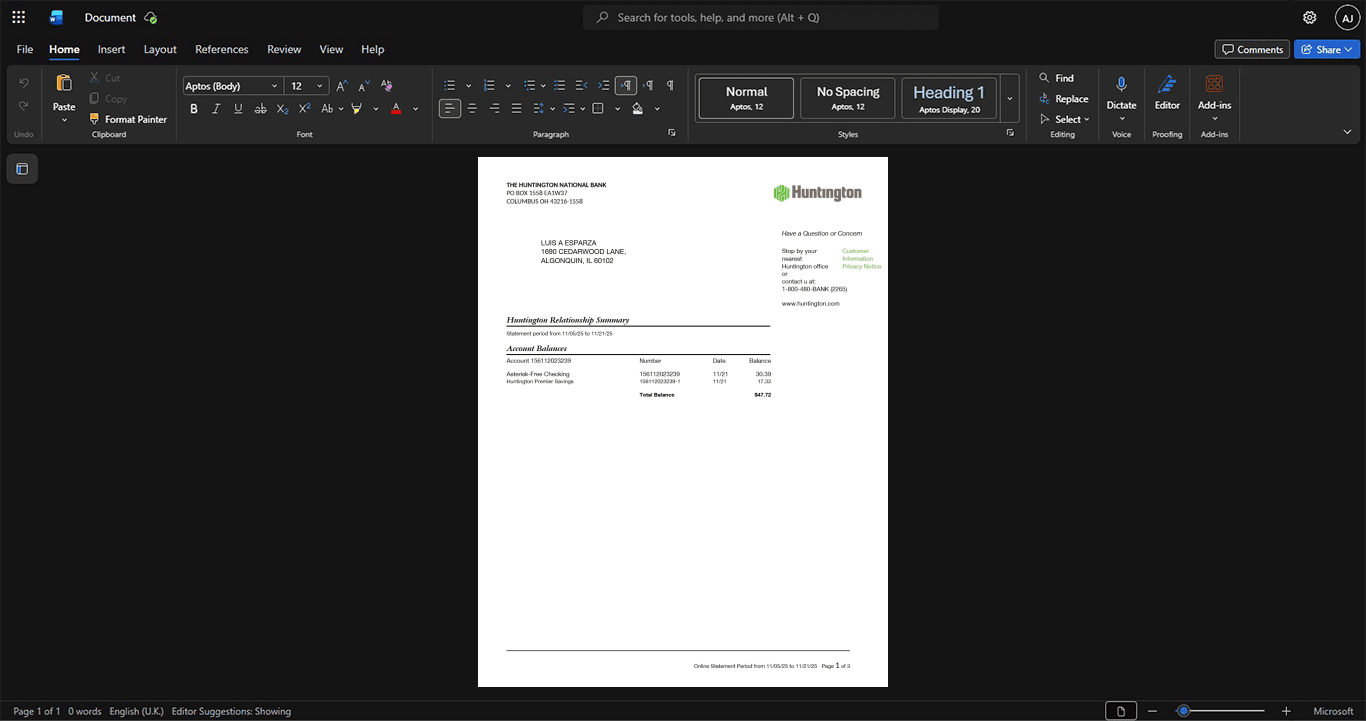Open Paragraph dialog launcher
The width and height of the screenshot is (1366, 721).
(x=671, y=133)
